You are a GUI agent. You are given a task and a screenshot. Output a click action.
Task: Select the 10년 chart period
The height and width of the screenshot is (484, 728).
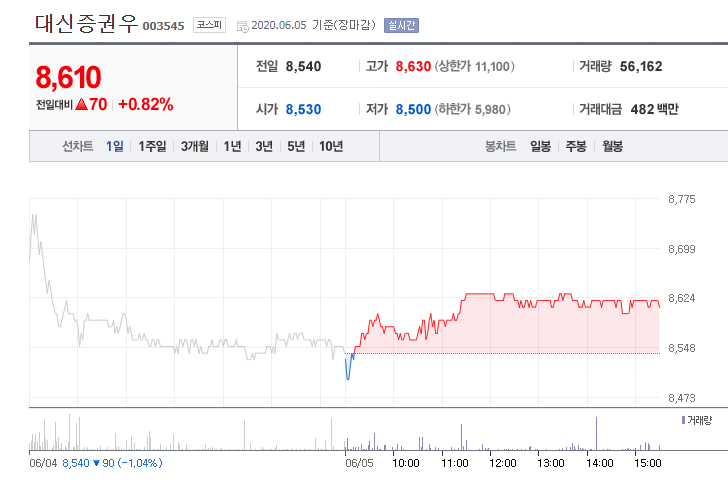point(331,146)
